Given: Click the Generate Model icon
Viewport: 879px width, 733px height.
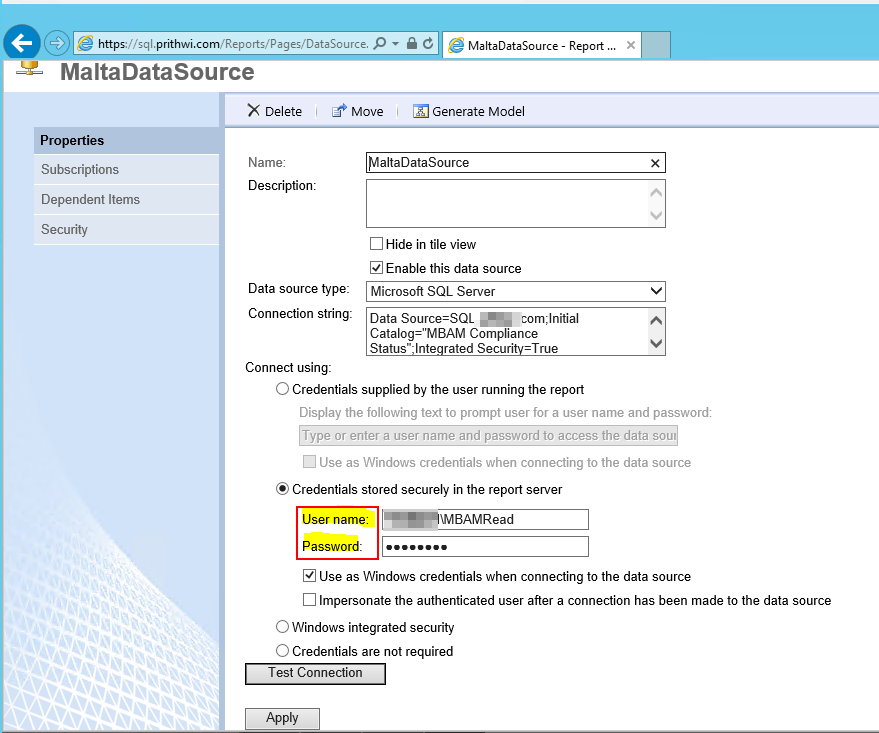Looking at the screenshot, I should pyautogui.click(x=421, y=111).
